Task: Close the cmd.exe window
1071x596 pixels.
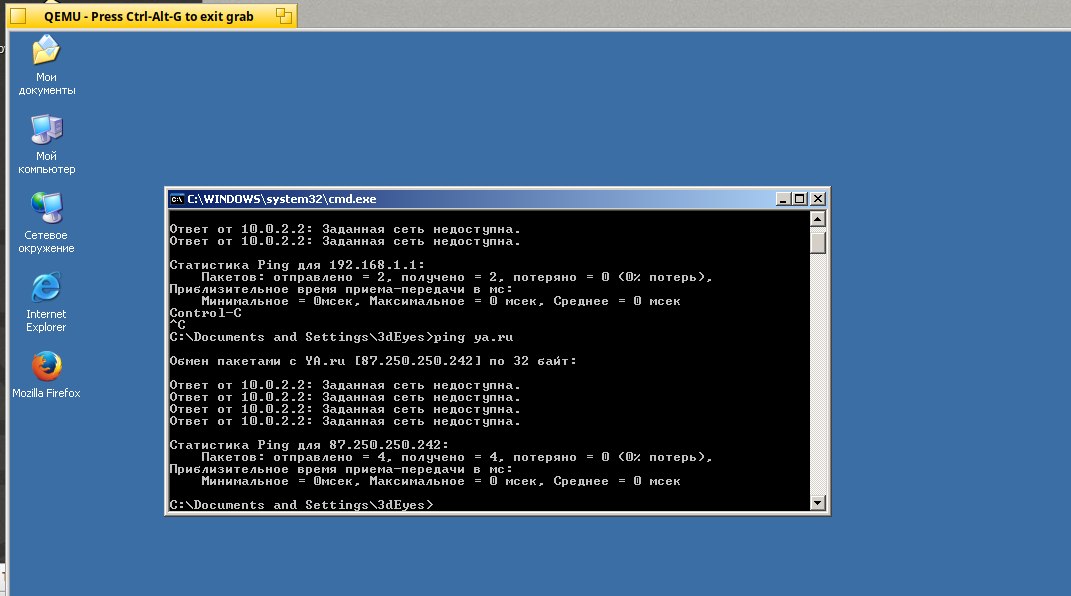Action: click(818, 199)
